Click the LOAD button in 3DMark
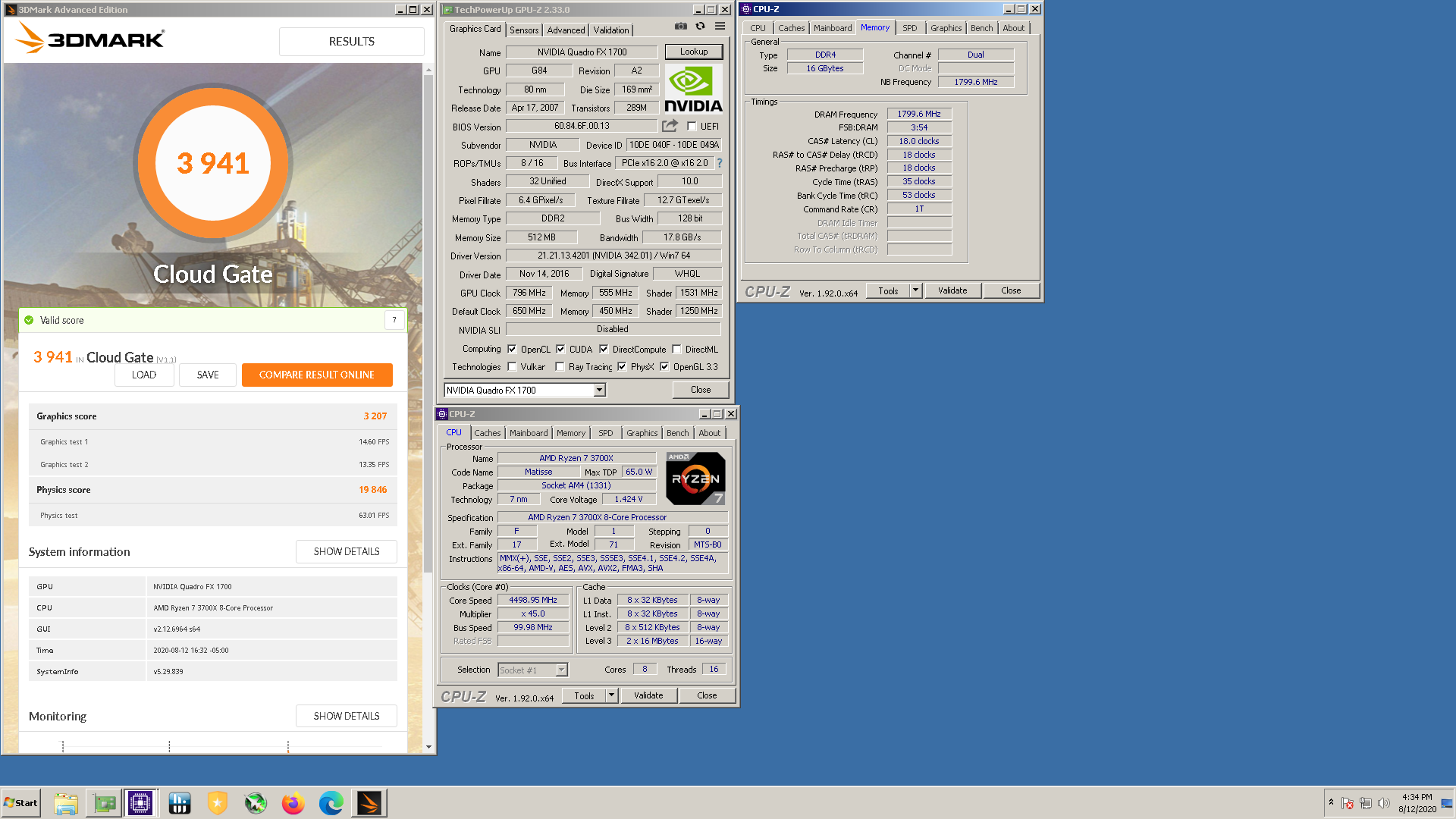Image resolution: width=1456 pixels, height=819 pixels. (144, 375)
